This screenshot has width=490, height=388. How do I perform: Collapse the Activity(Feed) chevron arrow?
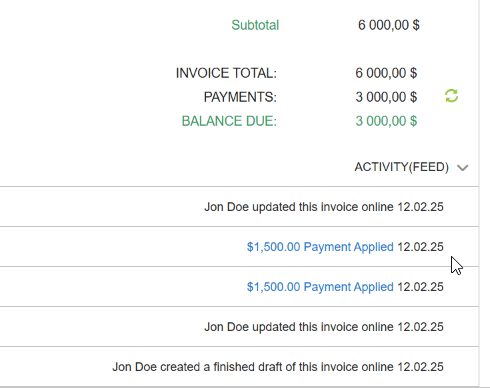click(463, 167)
